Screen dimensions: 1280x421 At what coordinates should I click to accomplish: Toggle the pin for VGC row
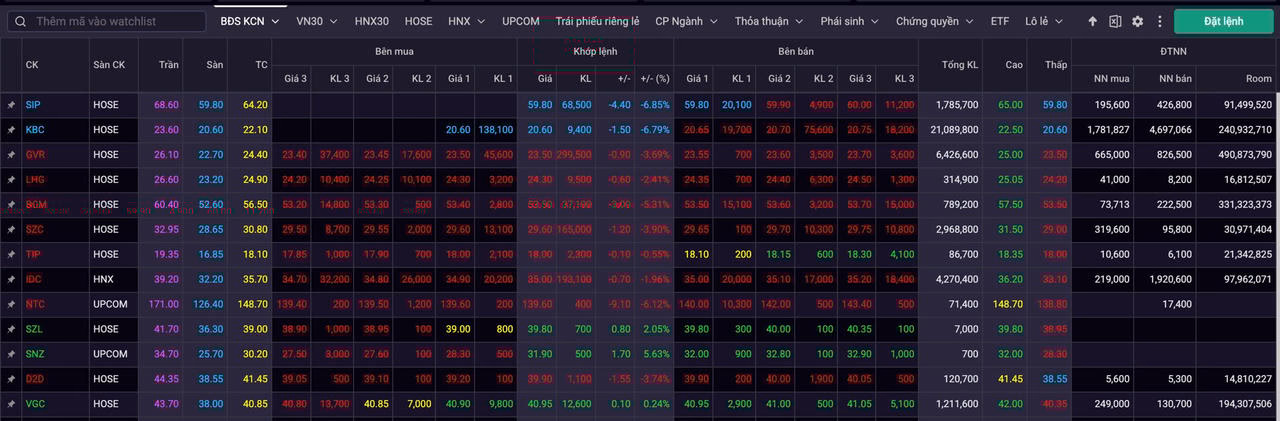click(11, 404)
